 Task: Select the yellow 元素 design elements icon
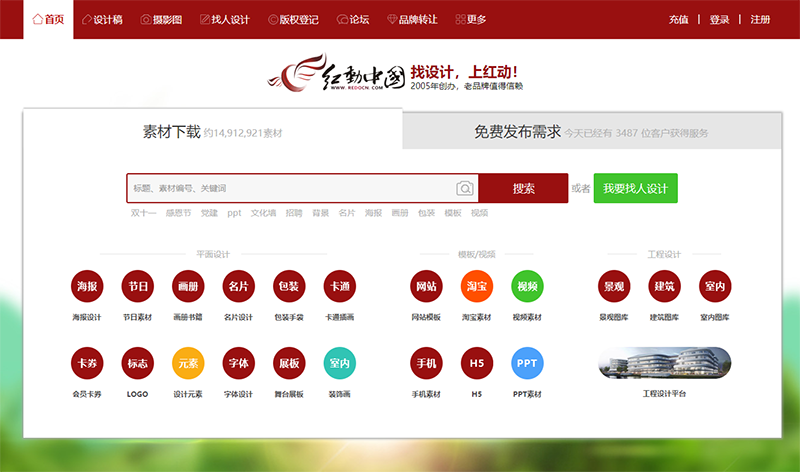pyautogui.click(x=188, y=363)
